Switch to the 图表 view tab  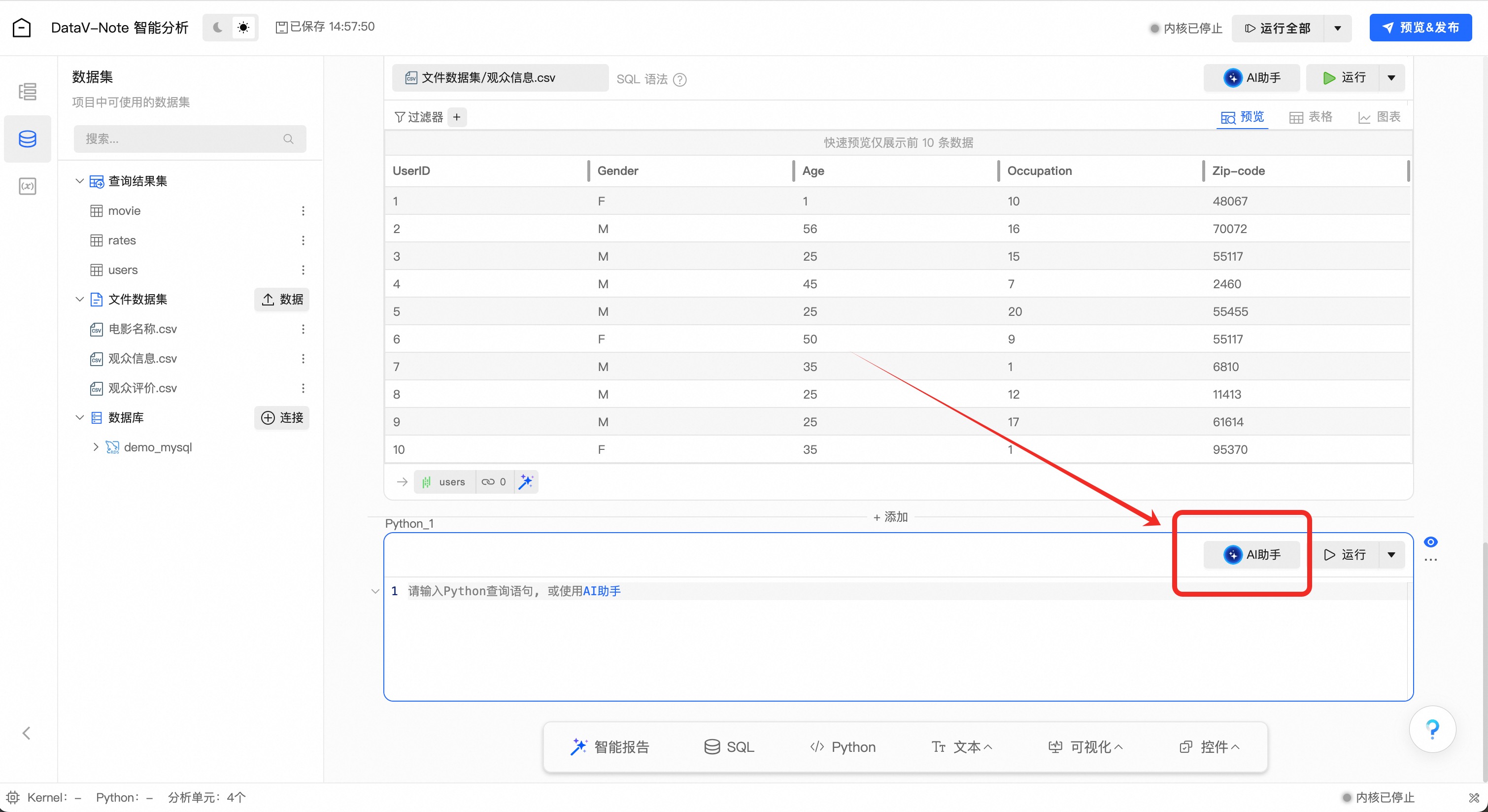coord(1379,117)
